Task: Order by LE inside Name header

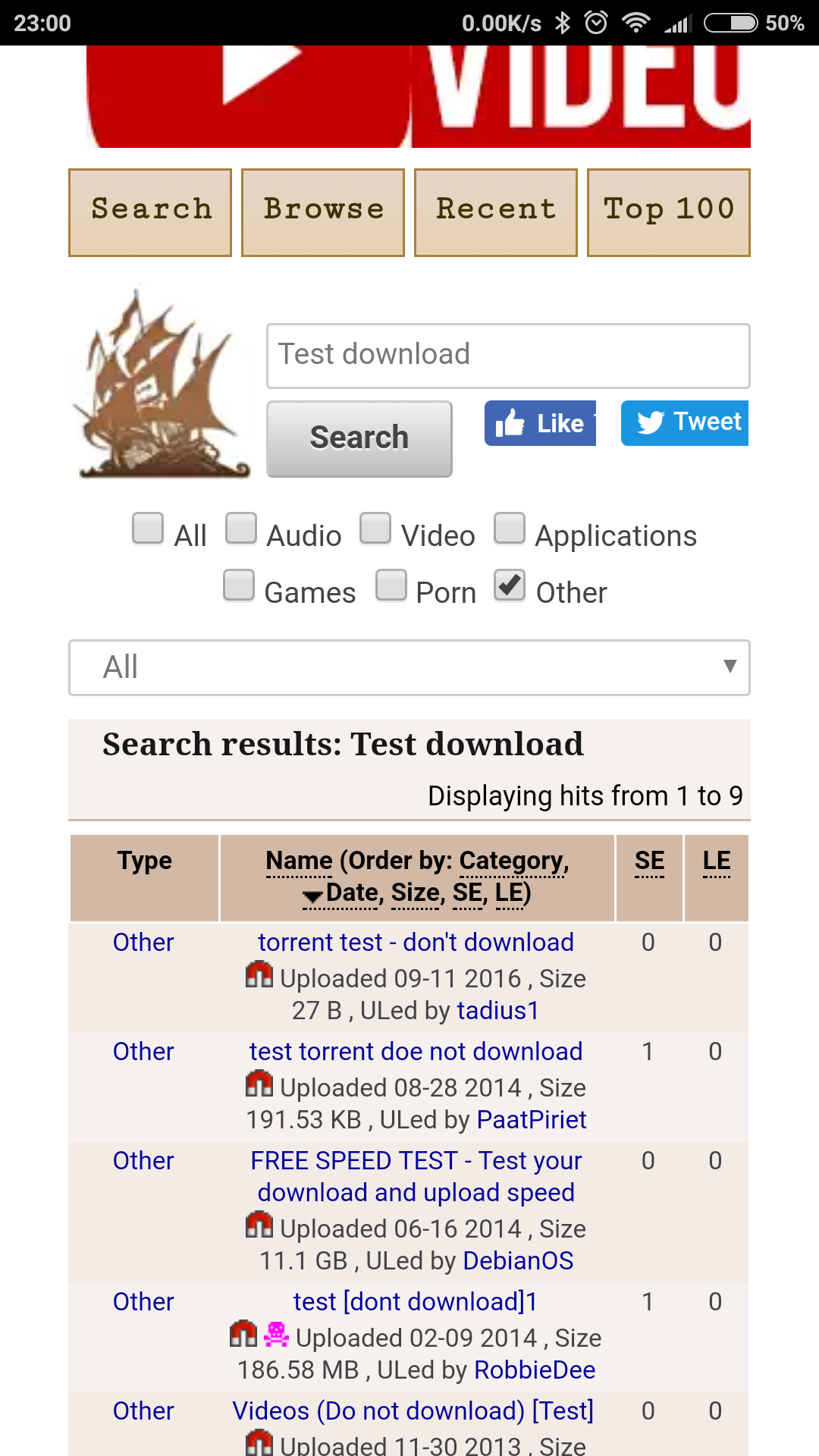Action: click(509, 893)
